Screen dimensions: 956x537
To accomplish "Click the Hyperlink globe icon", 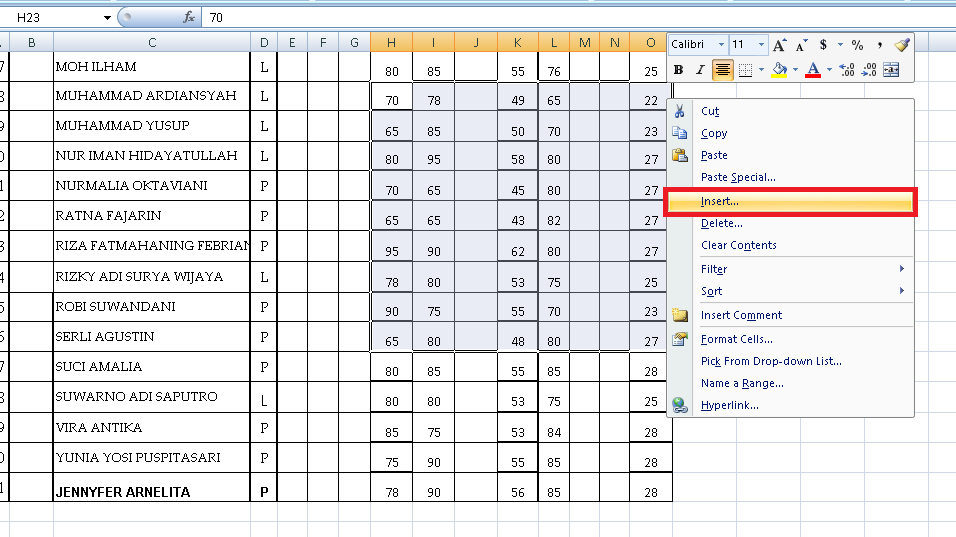I will (680, 405).
